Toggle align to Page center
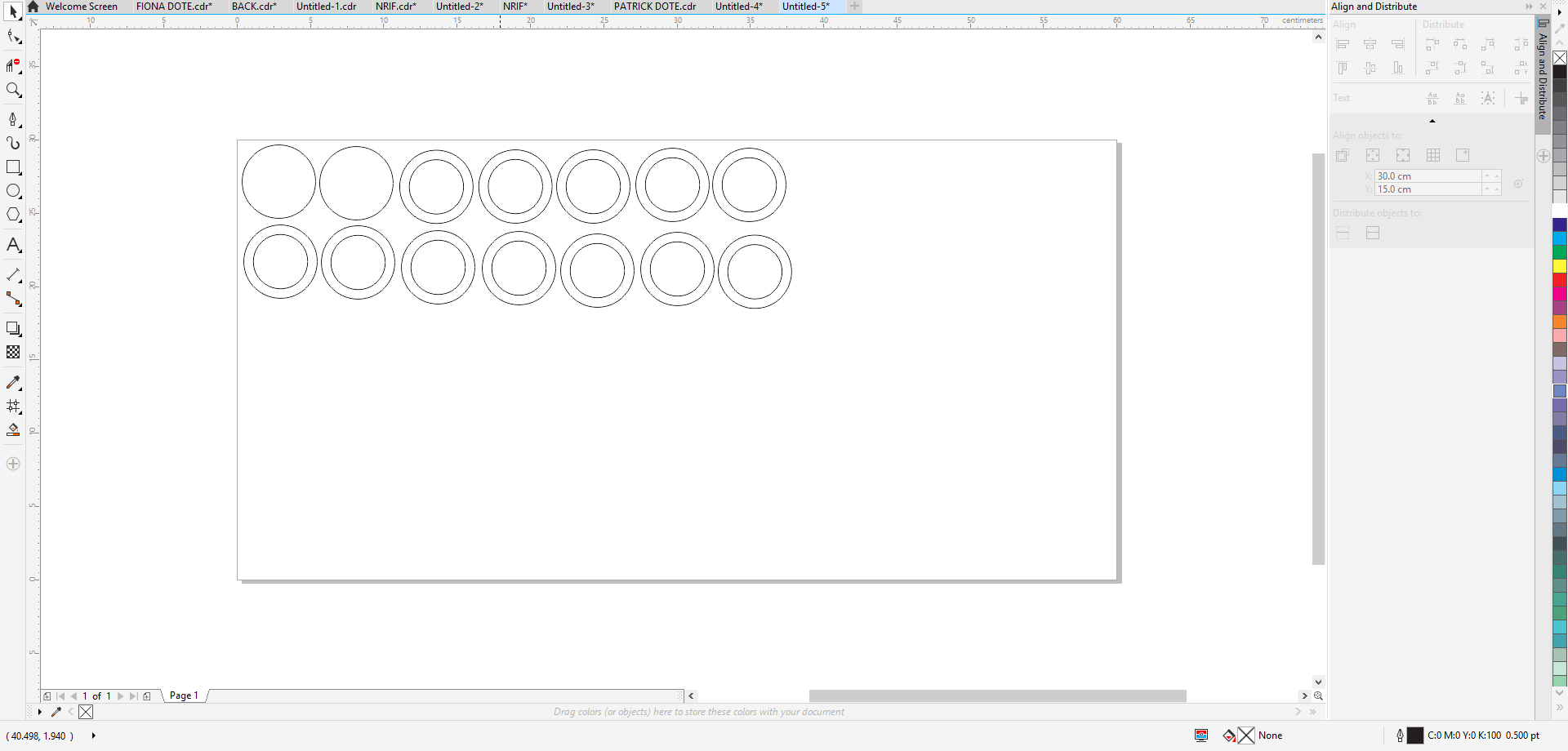This screenshot has width=1568, height=751. tap(1403, 155)
